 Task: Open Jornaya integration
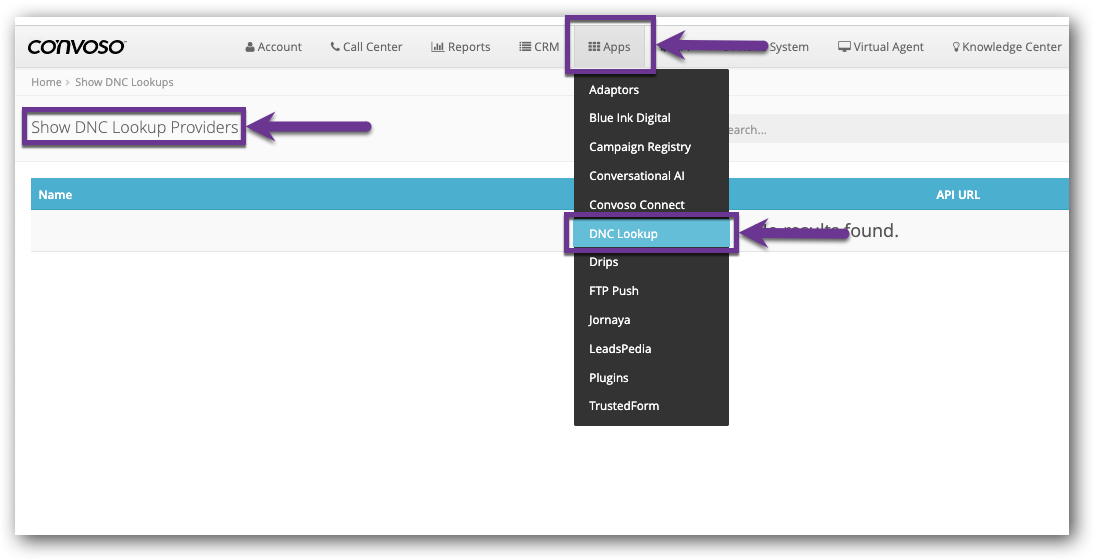click(x=651, y=320)
